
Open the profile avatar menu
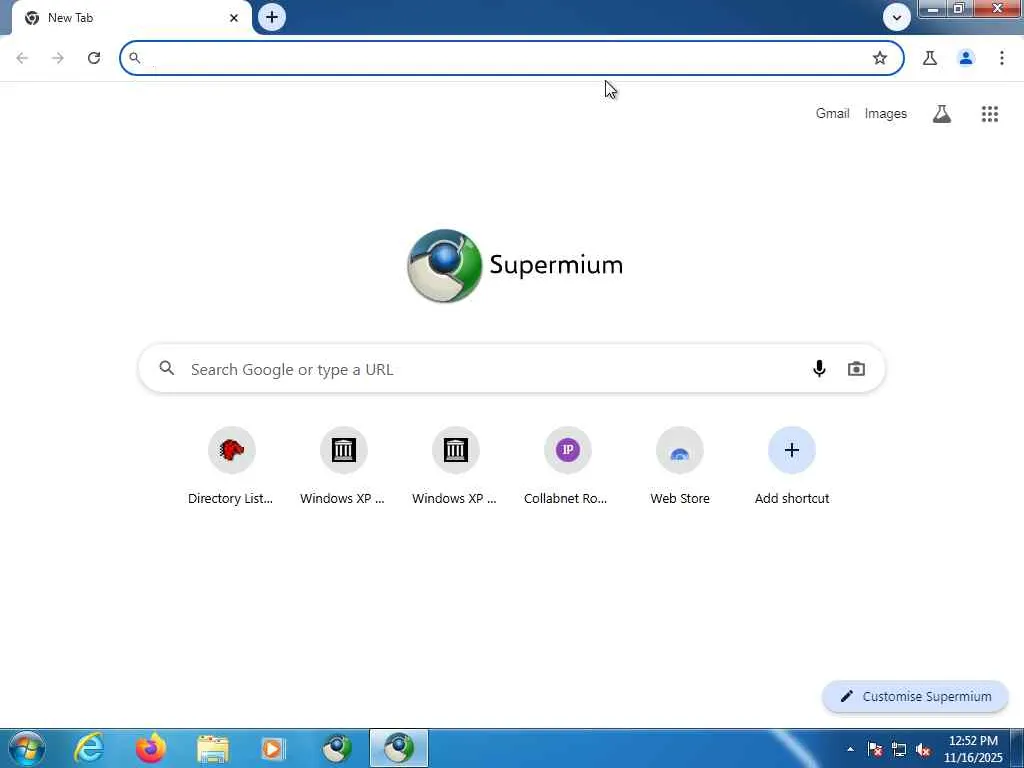[x=966, y=58]
